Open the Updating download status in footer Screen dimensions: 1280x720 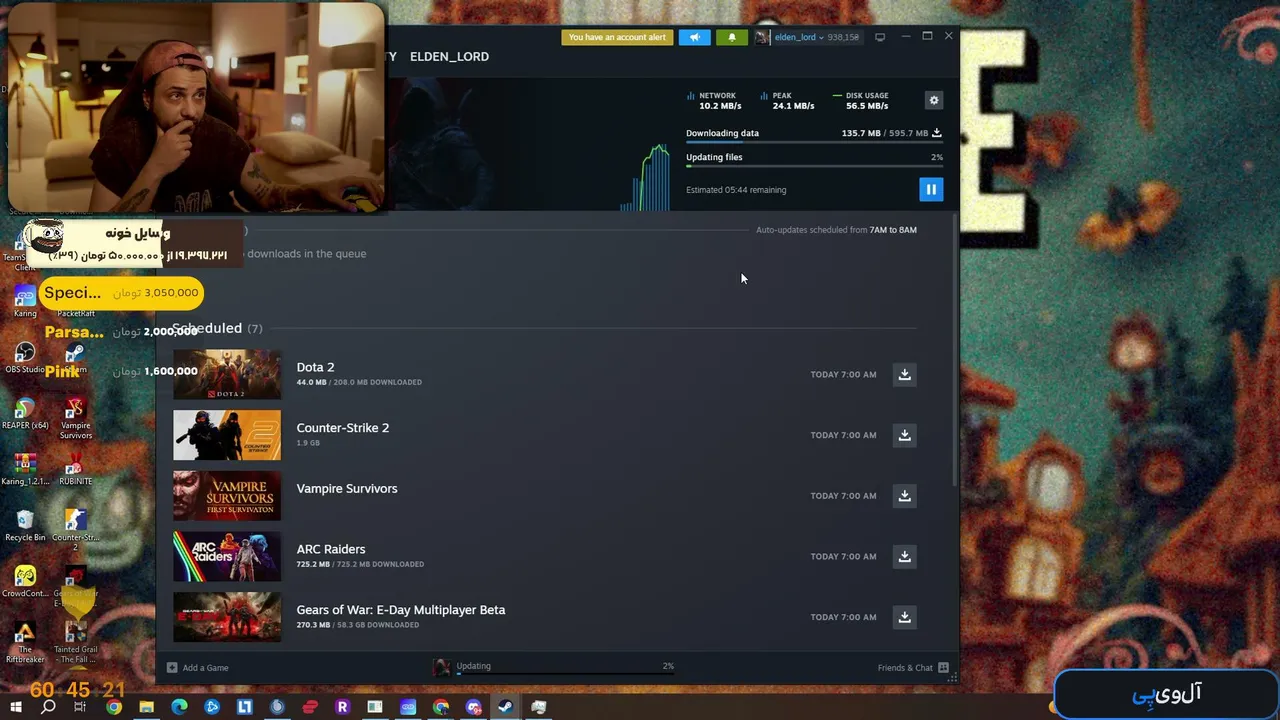(554, 667)
